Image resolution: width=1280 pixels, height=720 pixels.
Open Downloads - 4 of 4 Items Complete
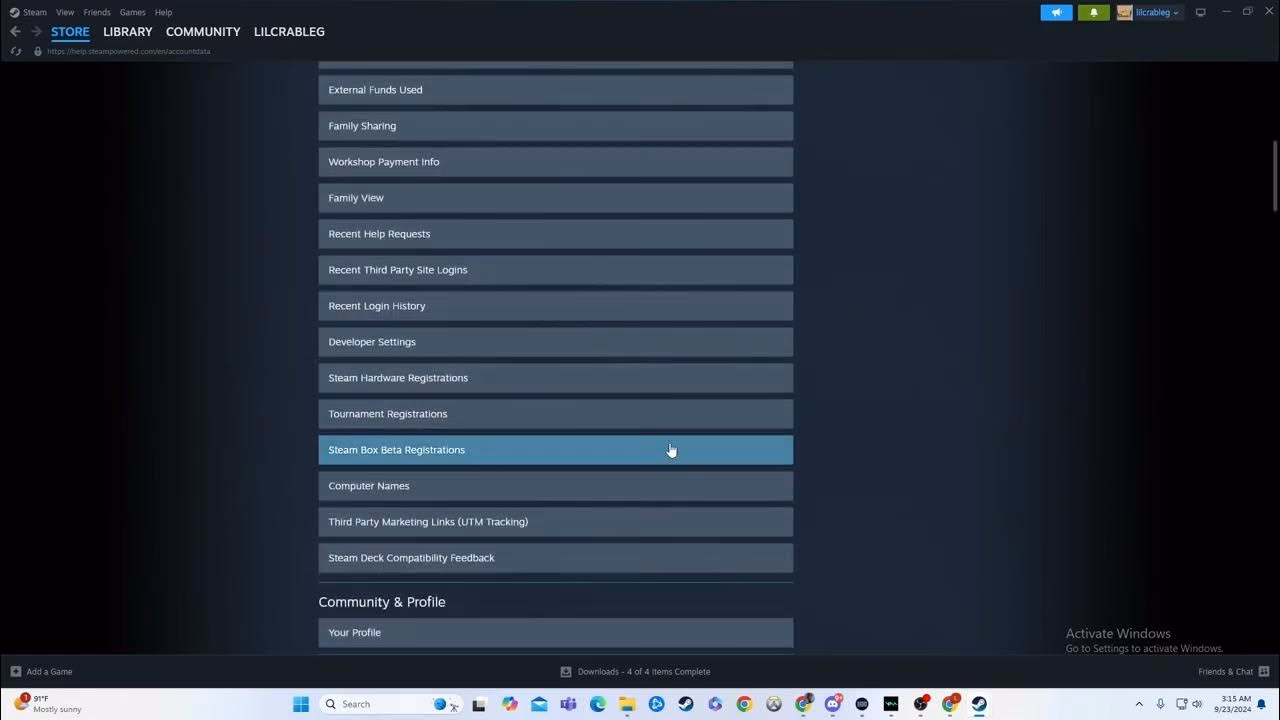[644, 672]
